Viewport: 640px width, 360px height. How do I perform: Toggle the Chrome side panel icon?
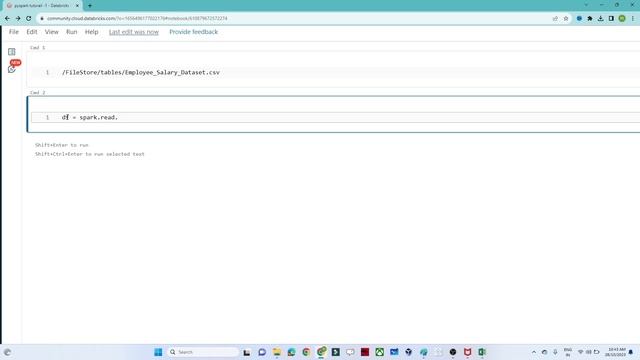coord(611,18)
